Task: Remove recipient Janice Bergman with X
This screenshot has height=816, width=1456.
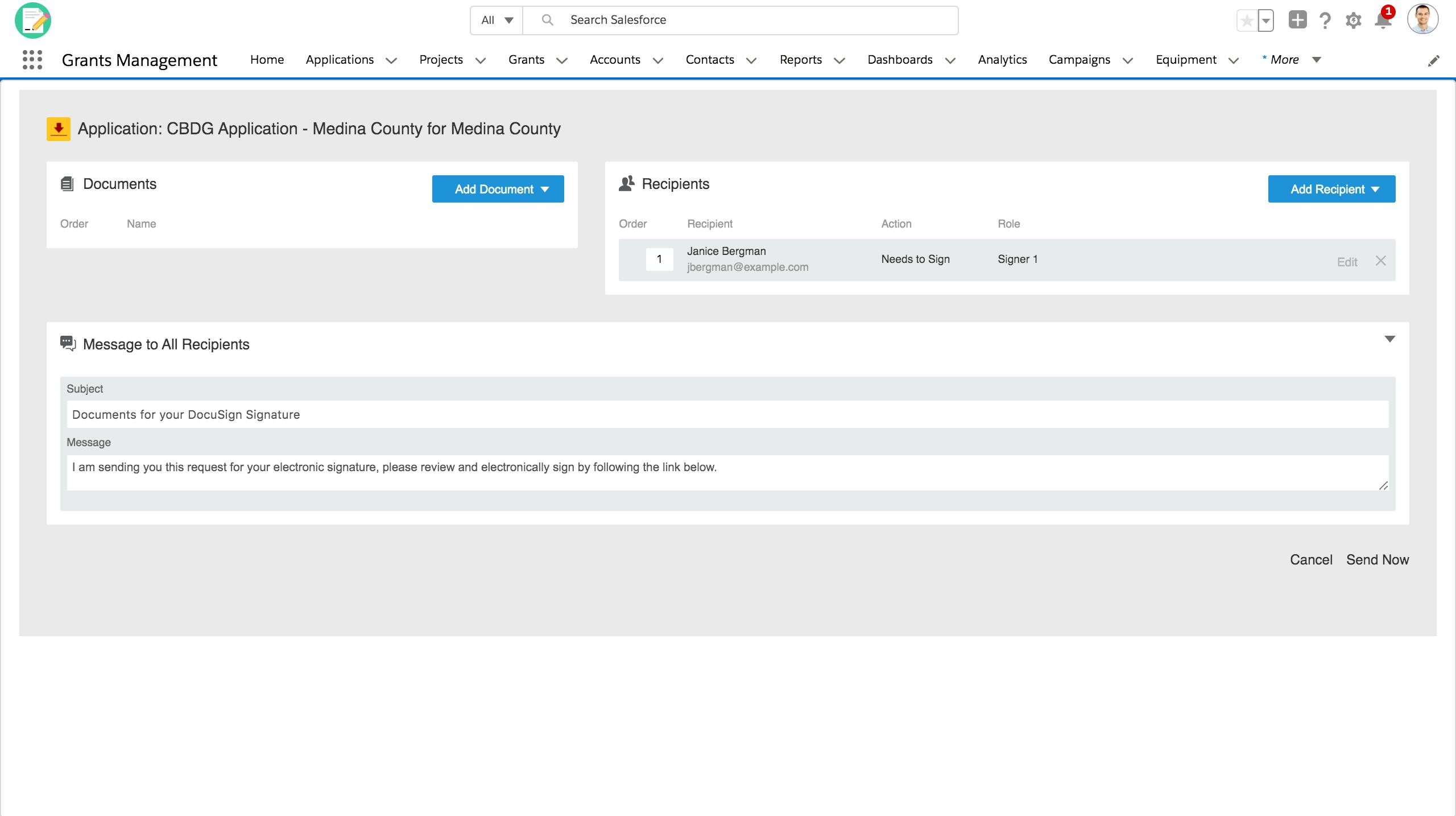Action: 1380,261
